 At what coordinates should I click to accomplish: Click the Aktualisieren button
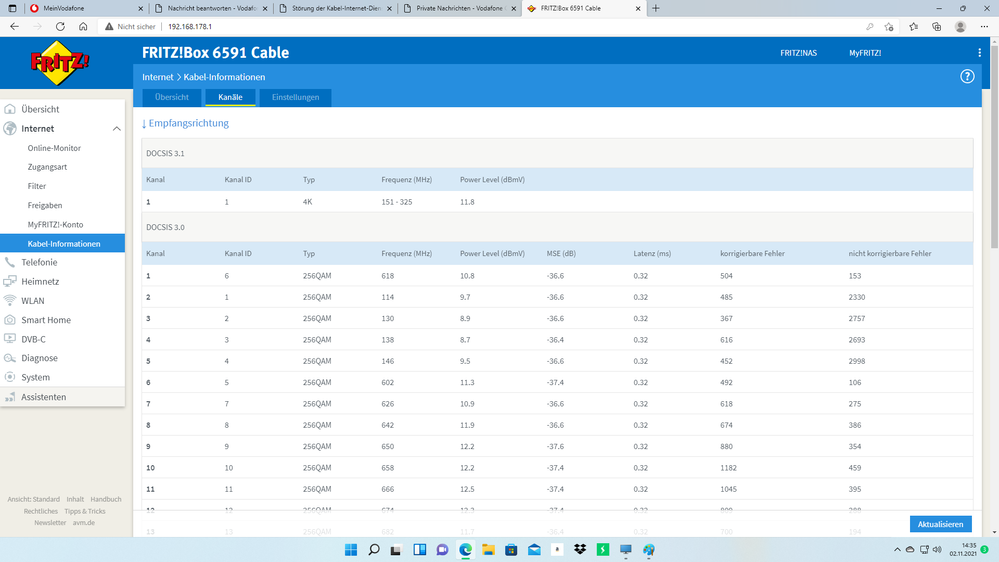click(940, 524)
